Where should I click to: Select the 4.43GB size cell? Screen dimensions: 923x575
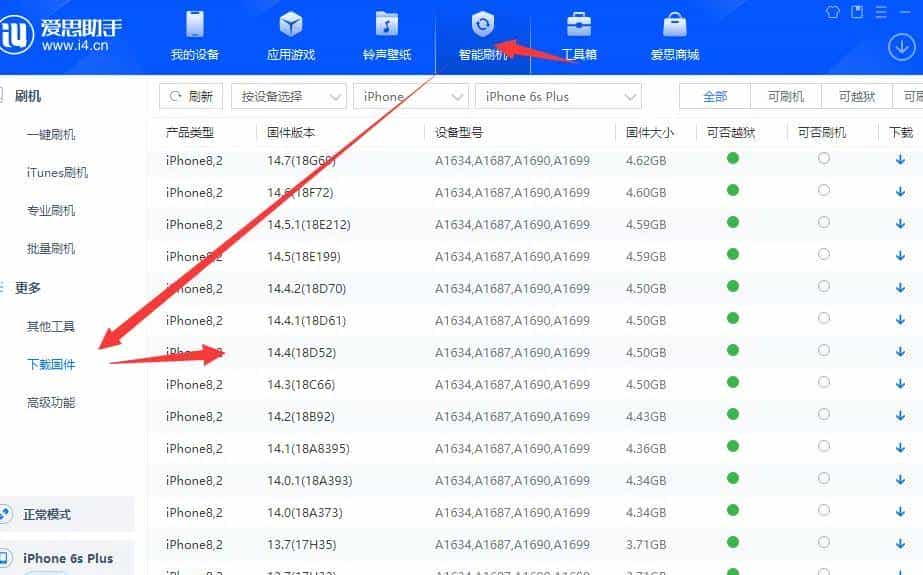coord(646,416)
